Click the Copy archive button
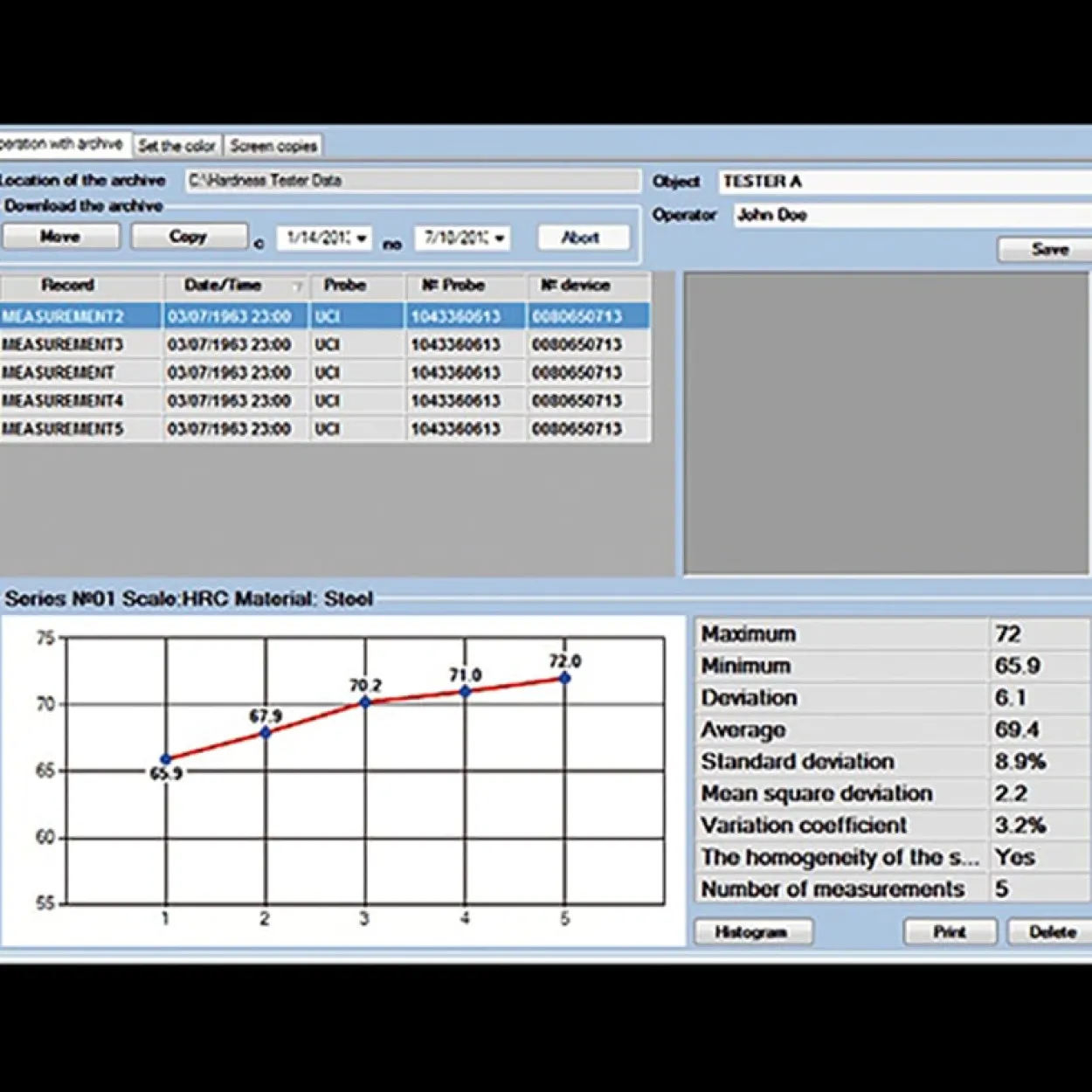1092x1092 pixels. point(189,237)
